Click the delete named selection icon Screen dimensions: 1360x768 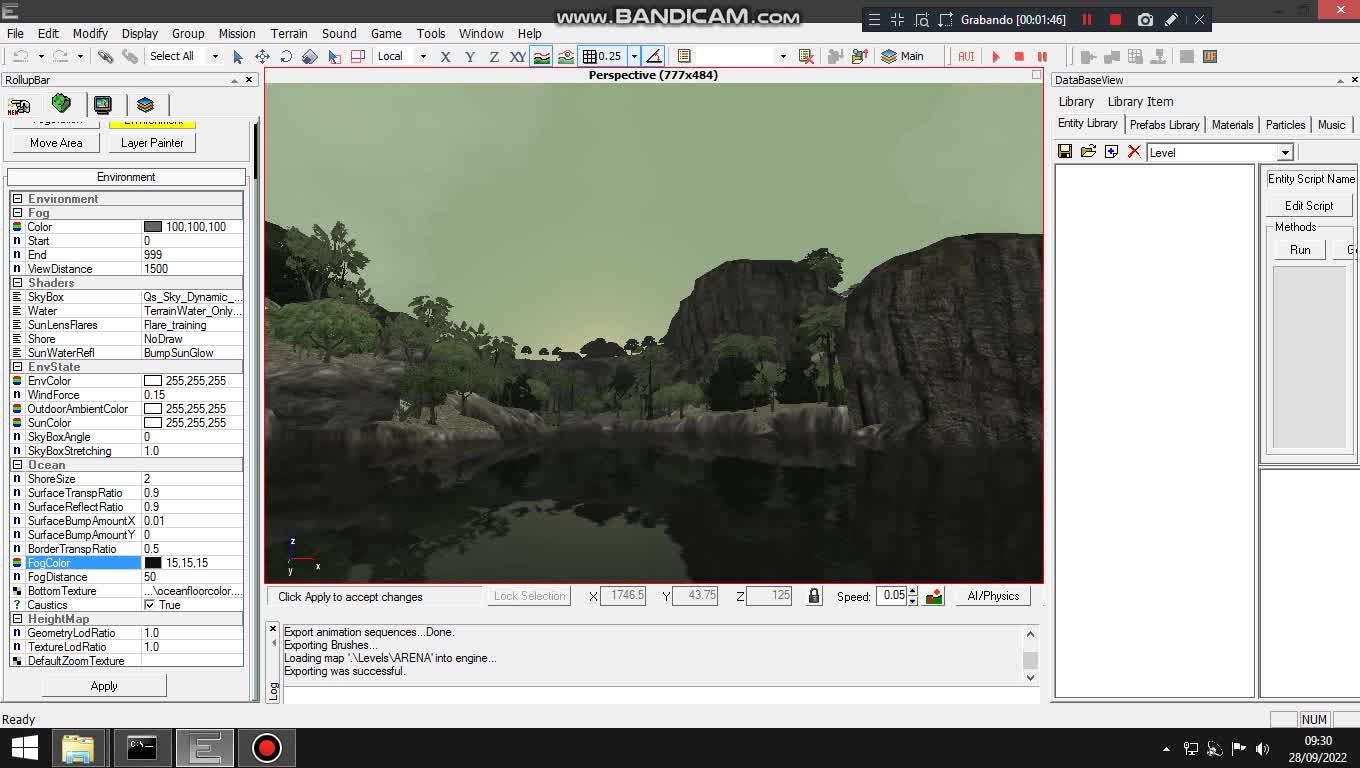coord(806,57)
